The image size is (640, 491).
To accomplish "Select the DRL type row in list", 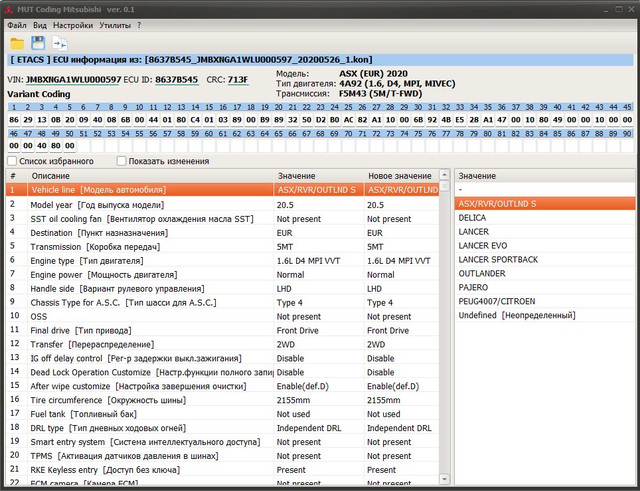I will point(140,427).
